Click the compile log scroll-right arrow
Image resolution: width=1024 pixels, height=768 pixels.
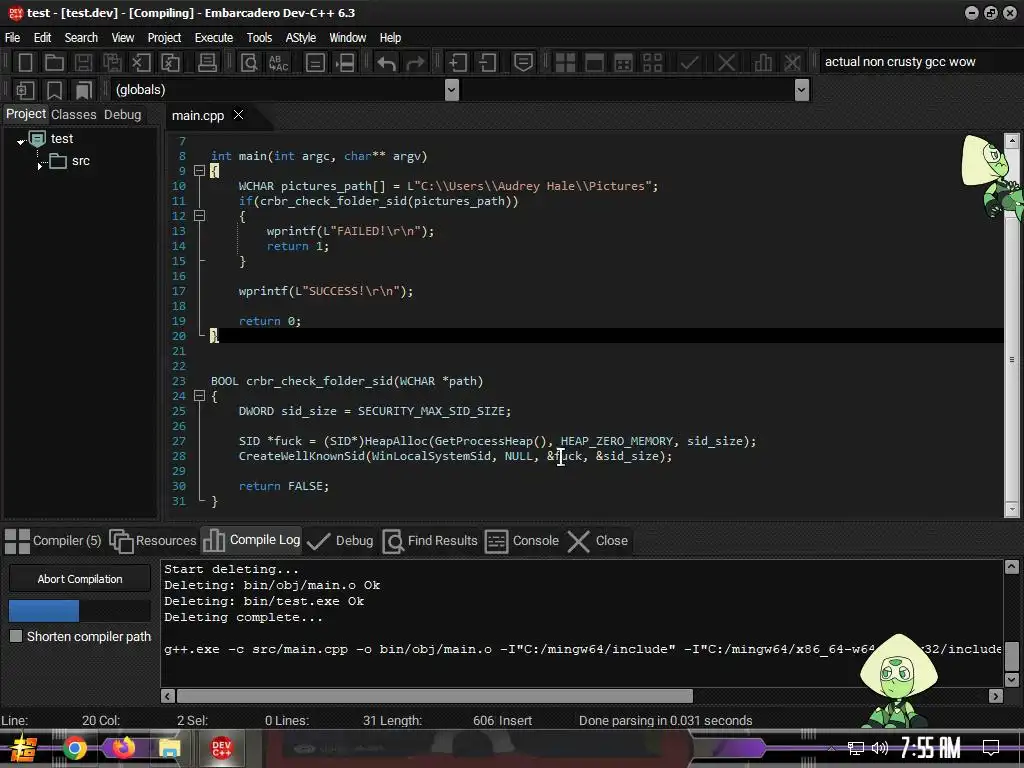995,696
